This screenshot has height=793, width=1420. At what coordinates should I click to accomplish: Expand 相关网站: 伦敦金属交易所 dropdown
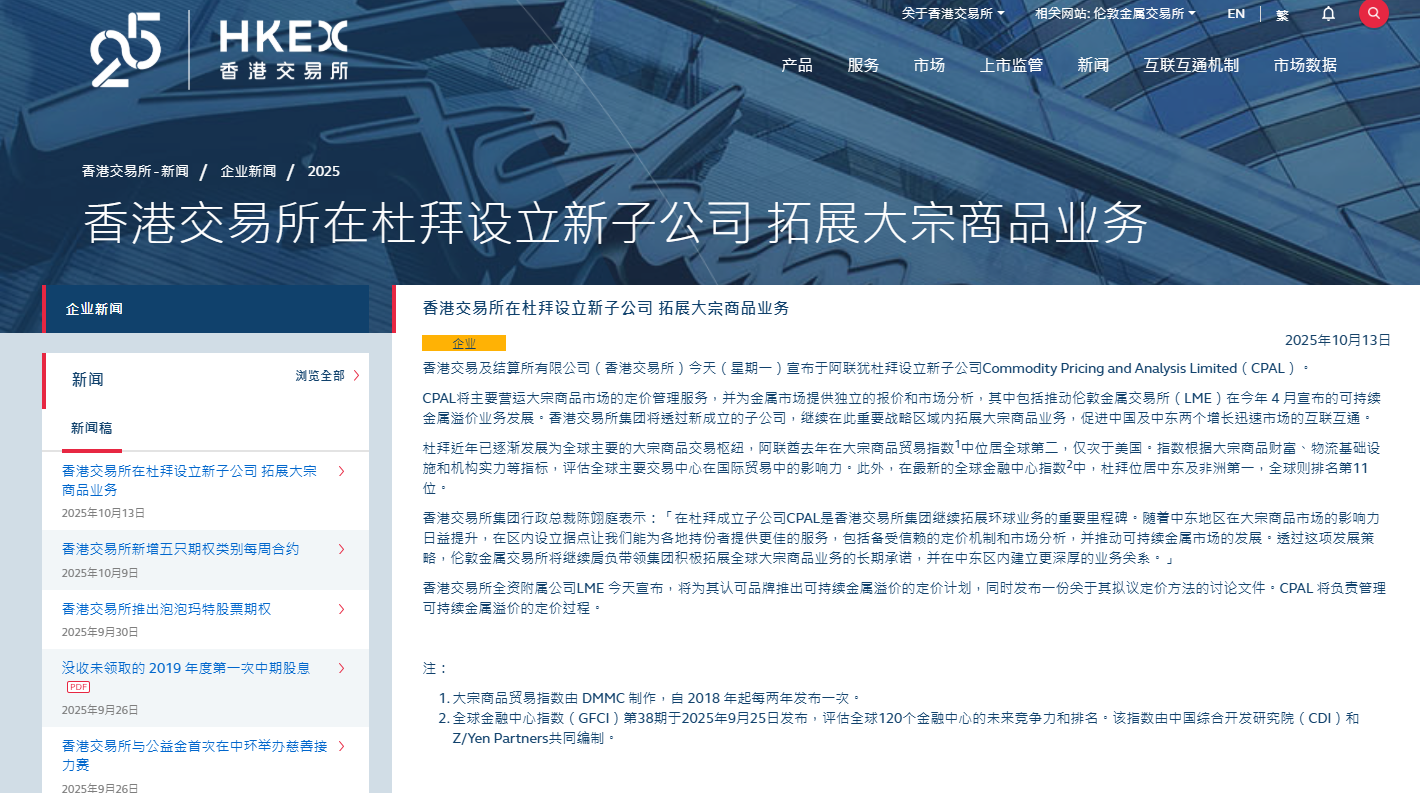tap(1115, 14)
